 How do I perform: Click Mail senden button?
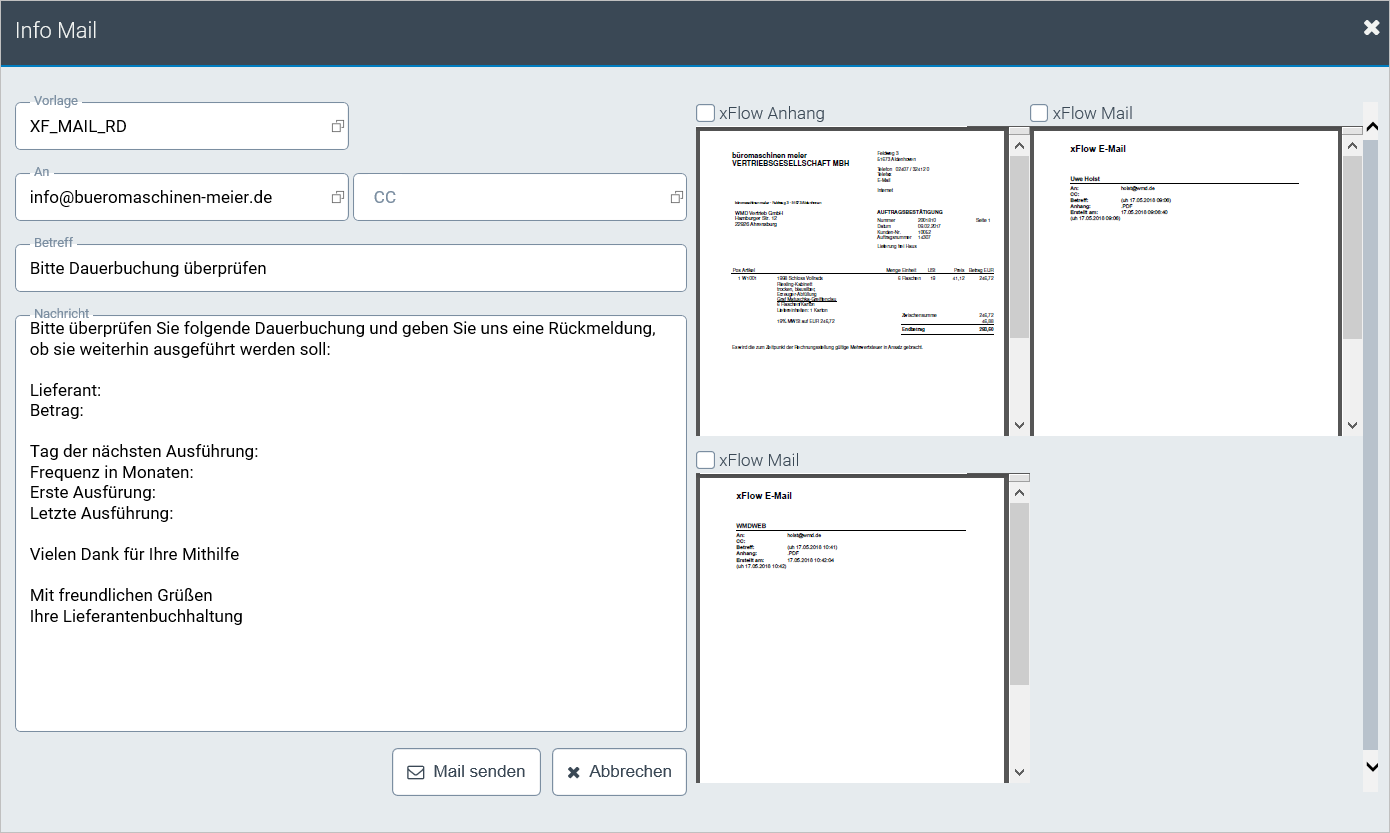(466, 772)
